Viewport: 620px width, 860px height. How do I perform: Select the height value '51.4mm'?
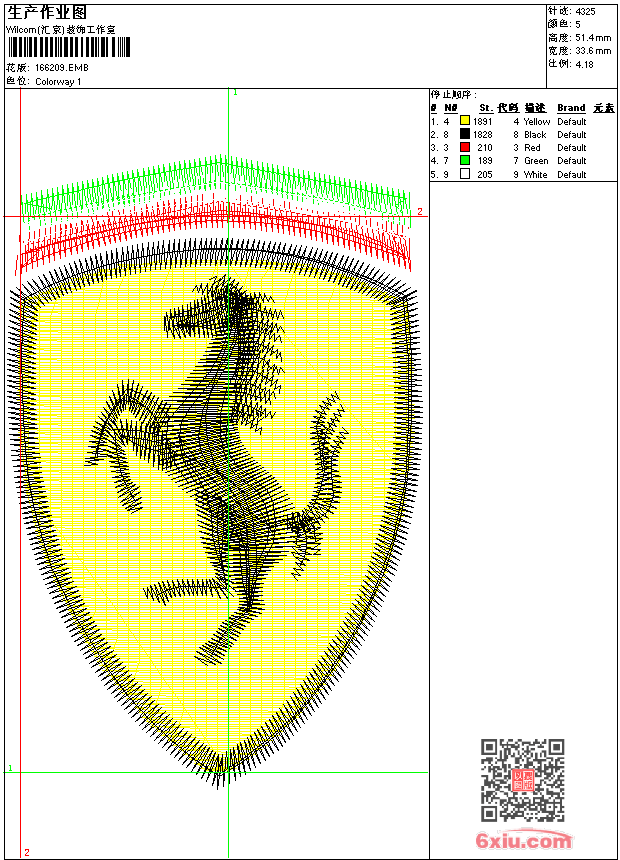(x=593, y=37)
